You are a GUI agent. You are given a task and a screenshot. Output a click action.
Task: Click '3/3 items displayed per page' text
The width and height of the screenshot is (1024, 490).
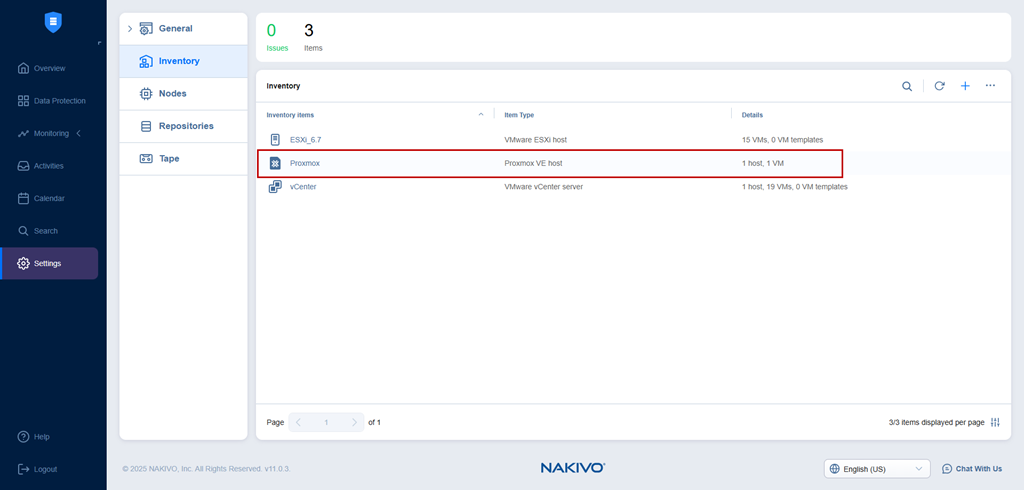pos(936,423)
